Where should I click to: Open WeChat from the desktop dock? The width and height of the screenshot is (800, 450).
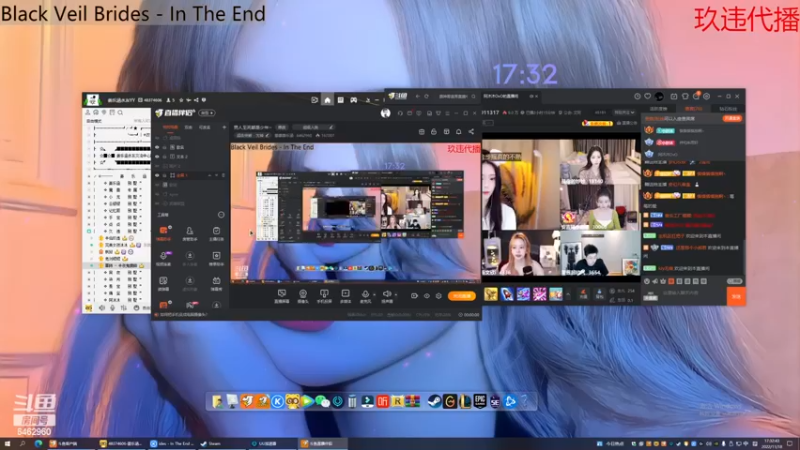point(322,402)
